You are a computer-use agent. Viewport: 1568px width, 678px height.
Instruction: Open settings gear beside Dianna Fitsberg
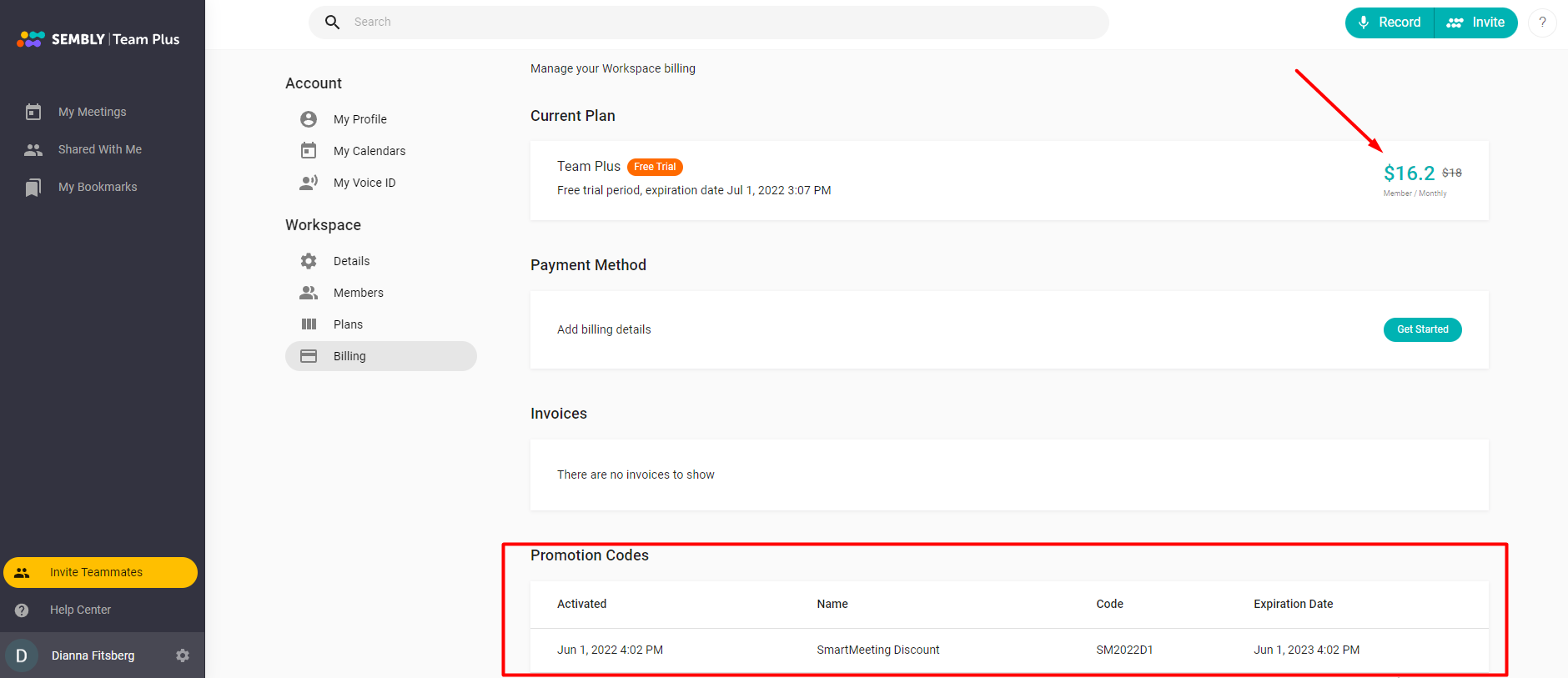click(x=183, y=655)
